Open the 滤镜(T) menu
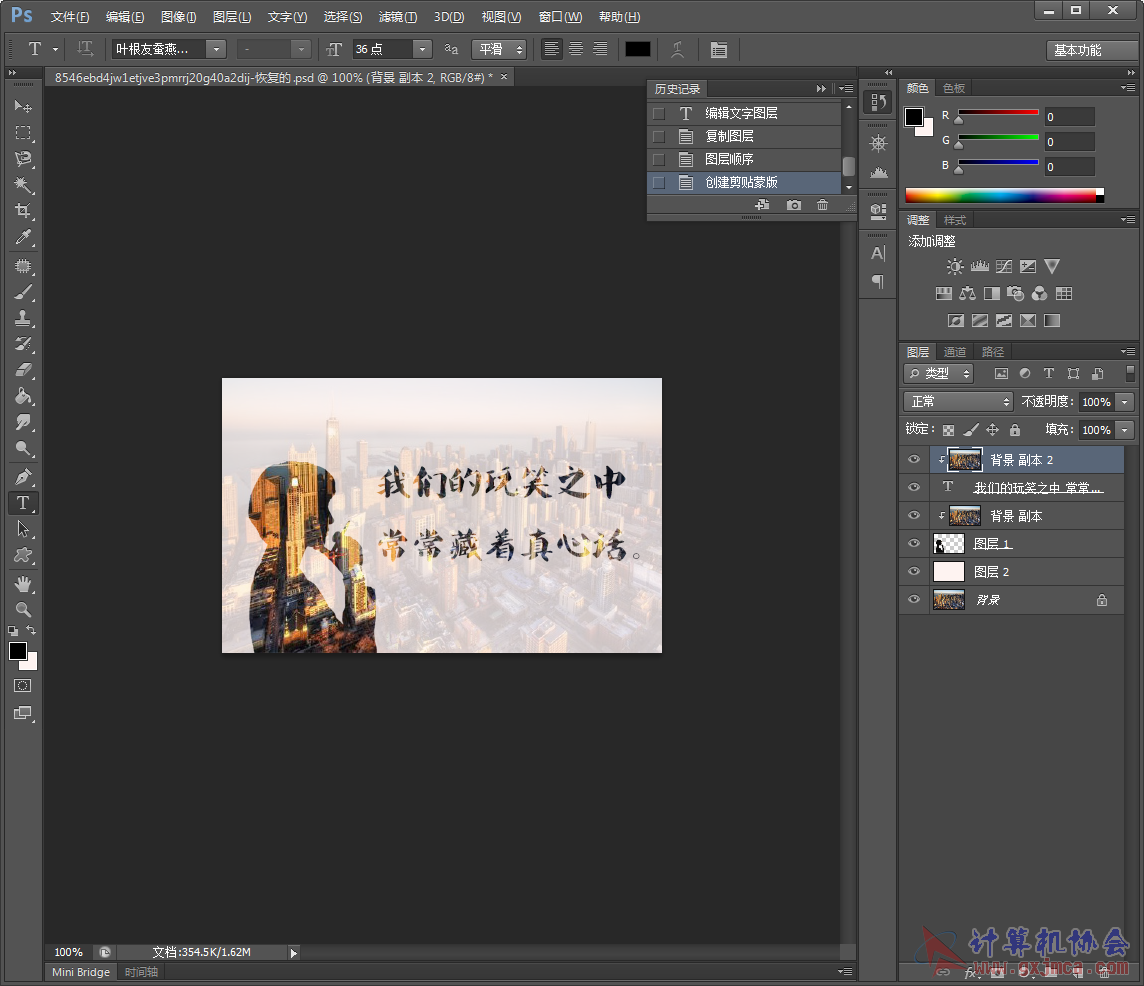1144x986 pixels. tap(398, 17)
